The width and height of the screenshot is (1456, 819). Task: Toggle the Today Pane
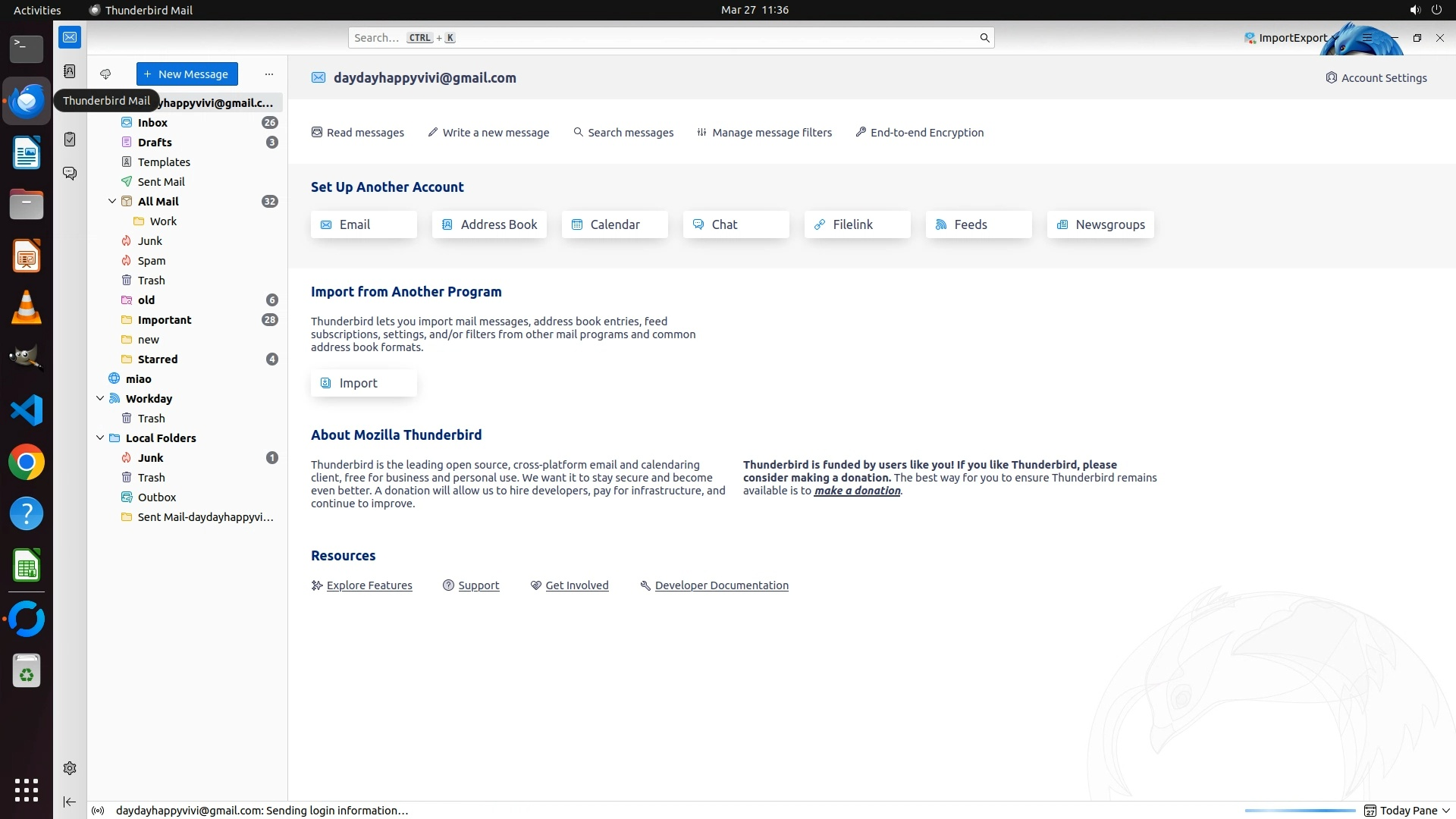[1407, 811]
